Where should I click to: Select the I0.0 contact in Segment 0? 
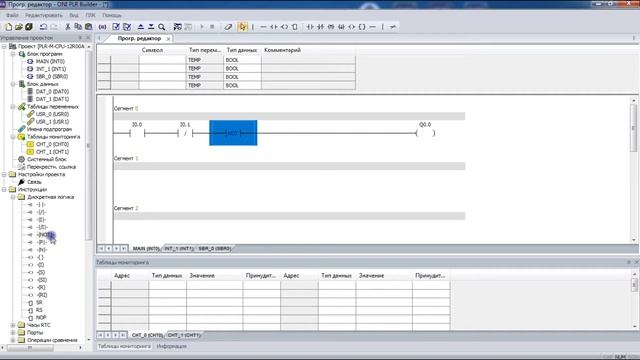137,133
